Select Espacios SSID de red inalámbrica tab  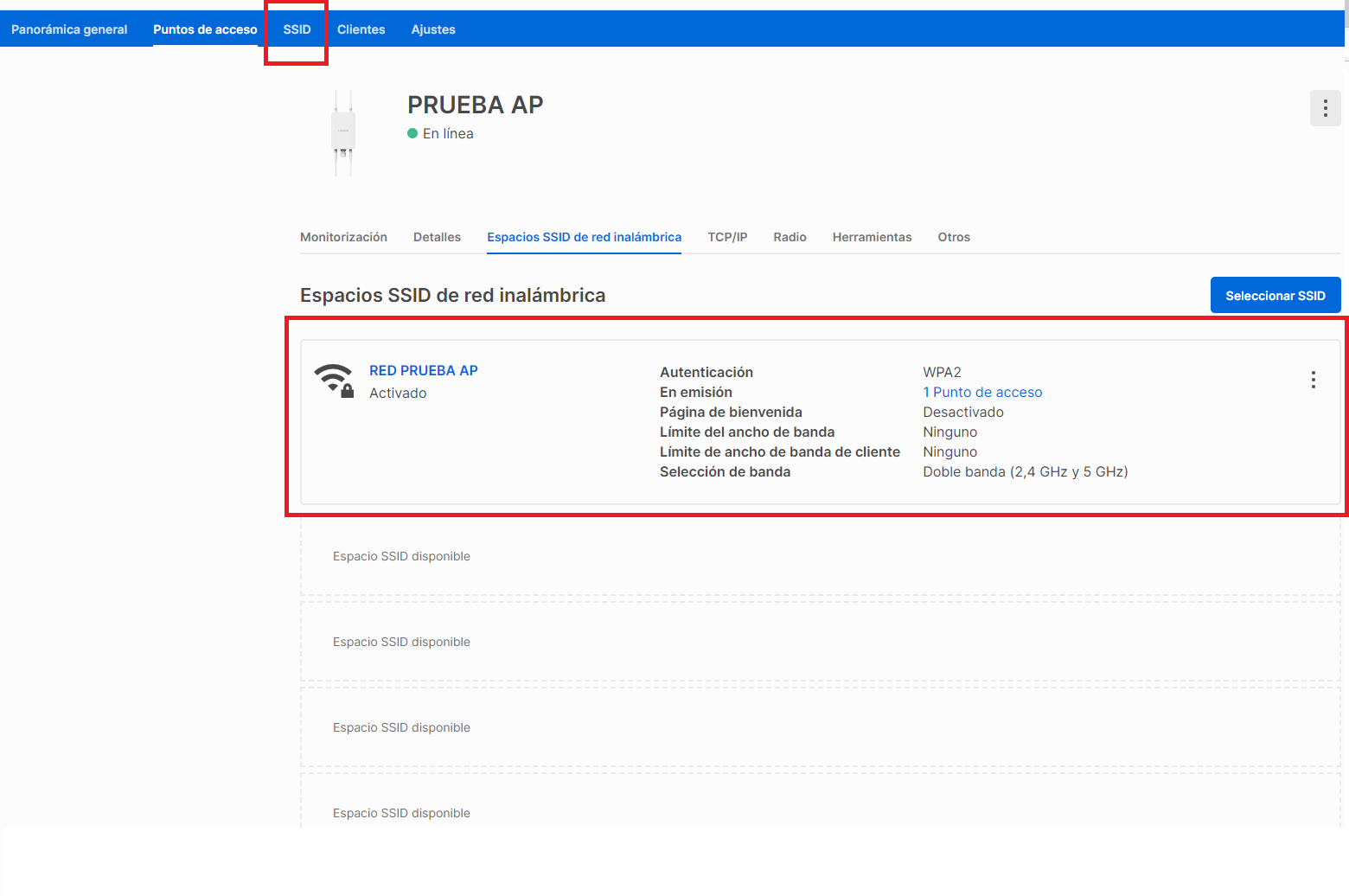pyautogui.click(x=584, y=237)
